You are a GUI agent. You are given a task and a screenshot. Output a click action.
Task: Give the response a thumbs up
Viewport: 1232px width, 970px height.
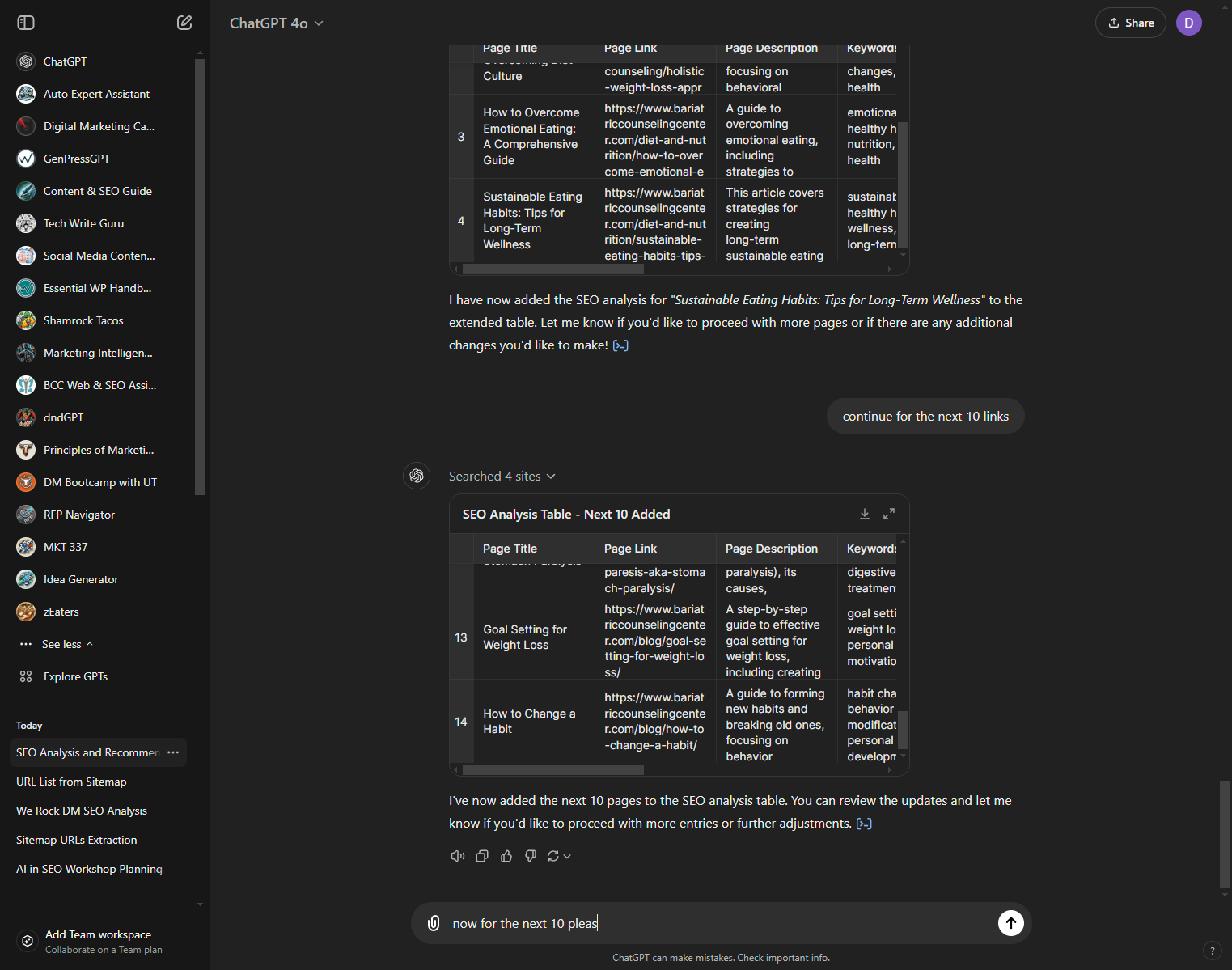pos(506,856)
